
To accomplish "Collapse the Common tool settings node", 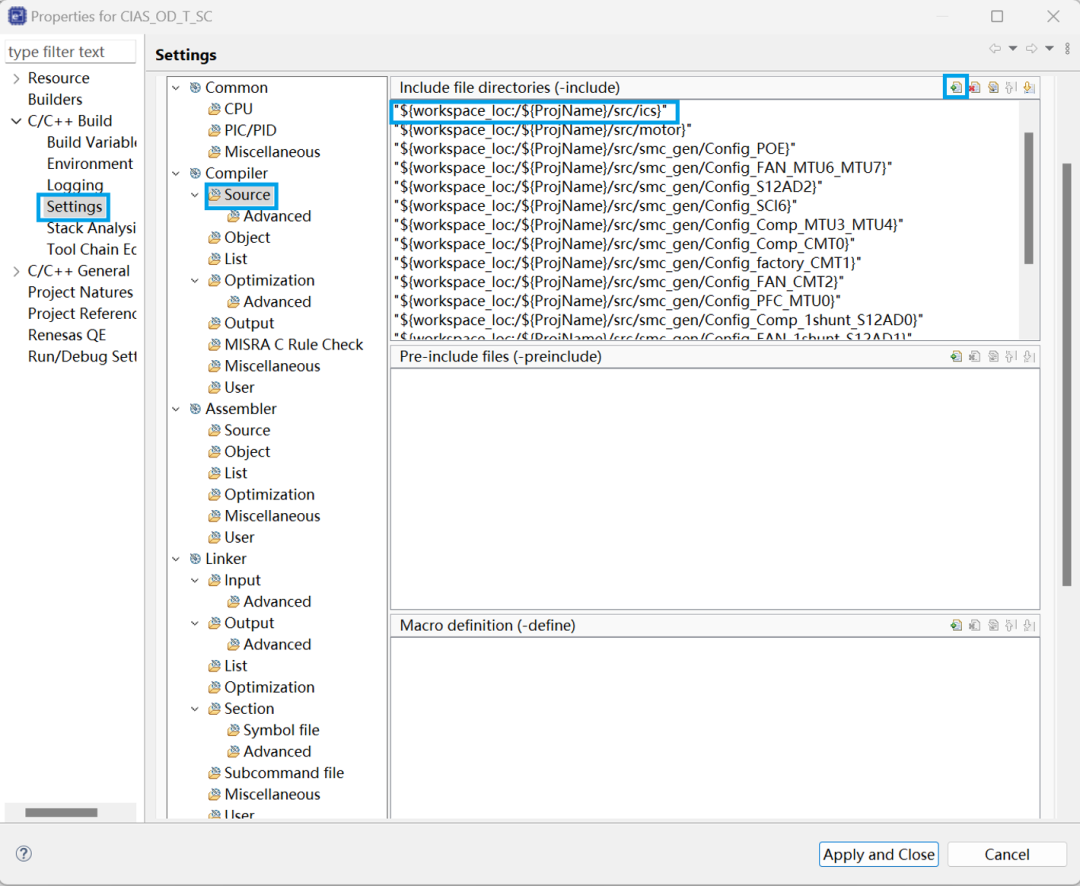I will pos(176,87).
